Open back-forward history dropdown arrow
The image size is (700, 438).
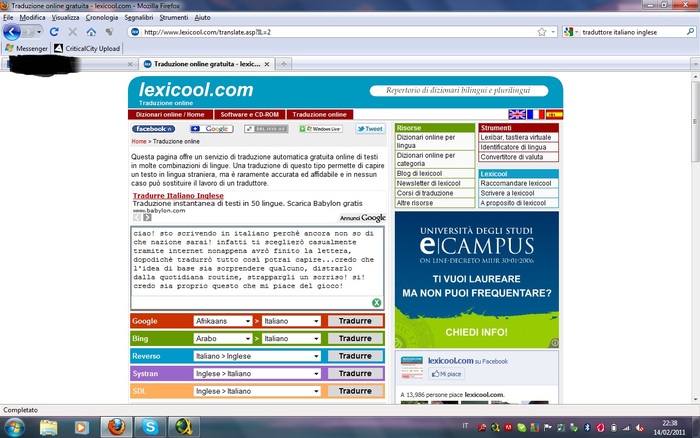pos(39,32)
